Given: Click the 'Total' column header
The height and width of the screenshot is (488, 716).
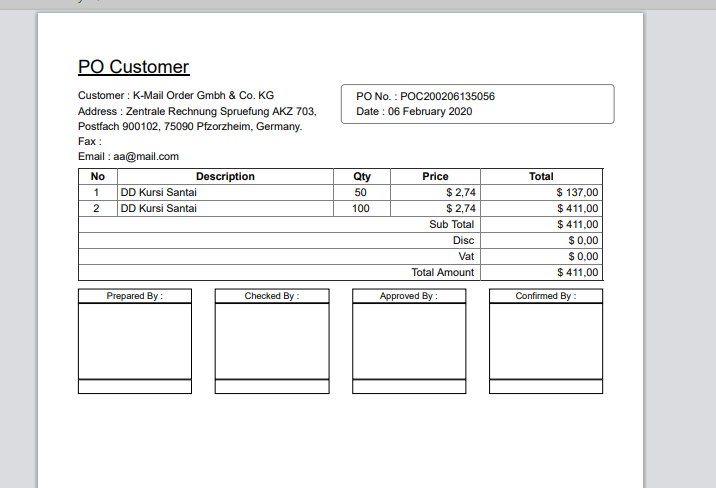Looking at the screenshot, I should (x=541, y=177).
